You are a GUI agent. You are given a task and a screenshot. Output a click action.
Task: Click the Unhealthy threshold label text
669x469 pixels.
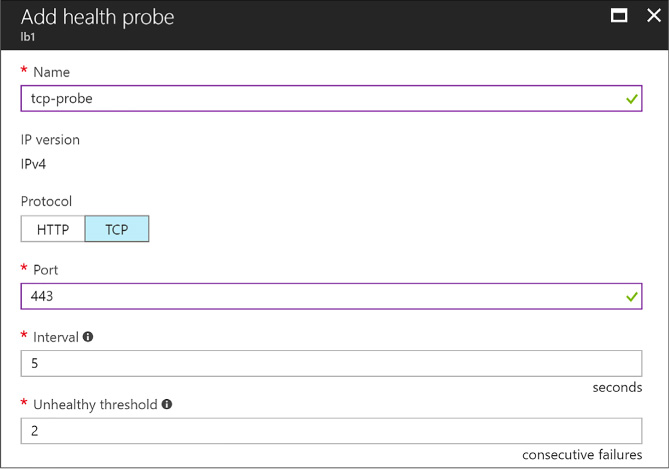(95, 405)
